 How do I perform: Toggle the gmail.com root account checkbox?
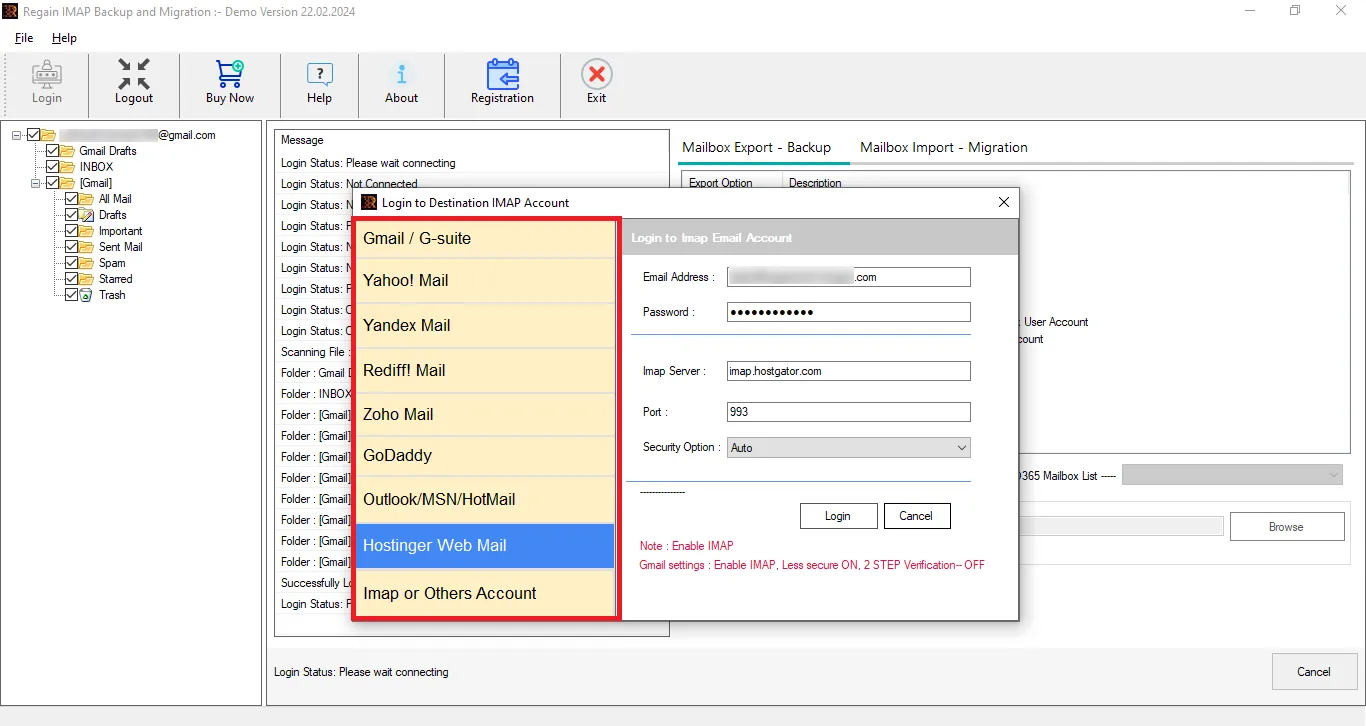(33, 135)
